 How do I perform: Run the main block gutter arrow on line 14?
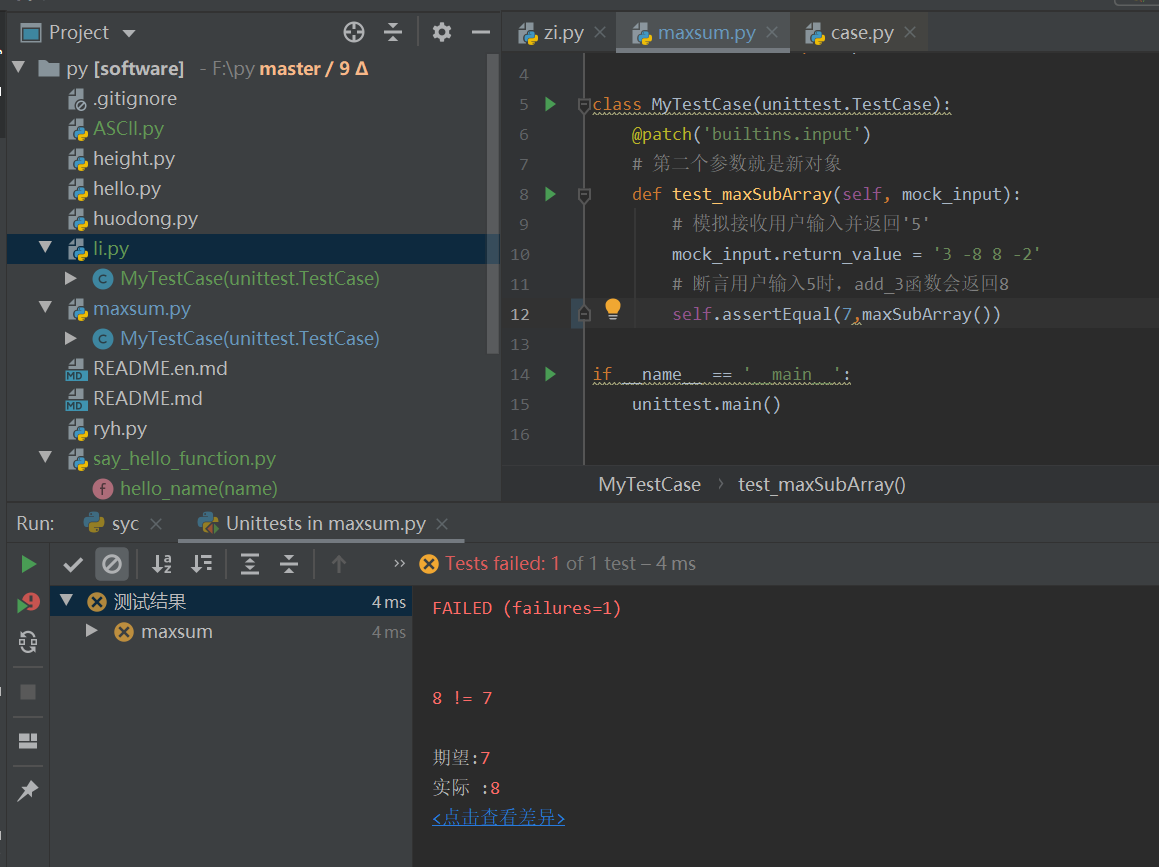tap(550, 374)
